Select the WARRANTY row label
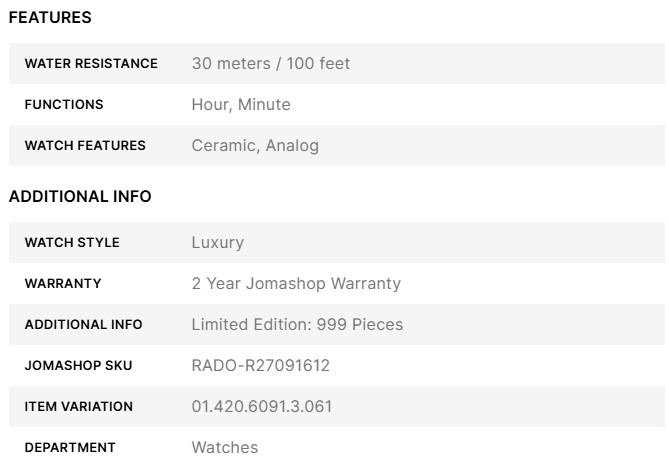669x457 pixels. [x=63, y=284]
